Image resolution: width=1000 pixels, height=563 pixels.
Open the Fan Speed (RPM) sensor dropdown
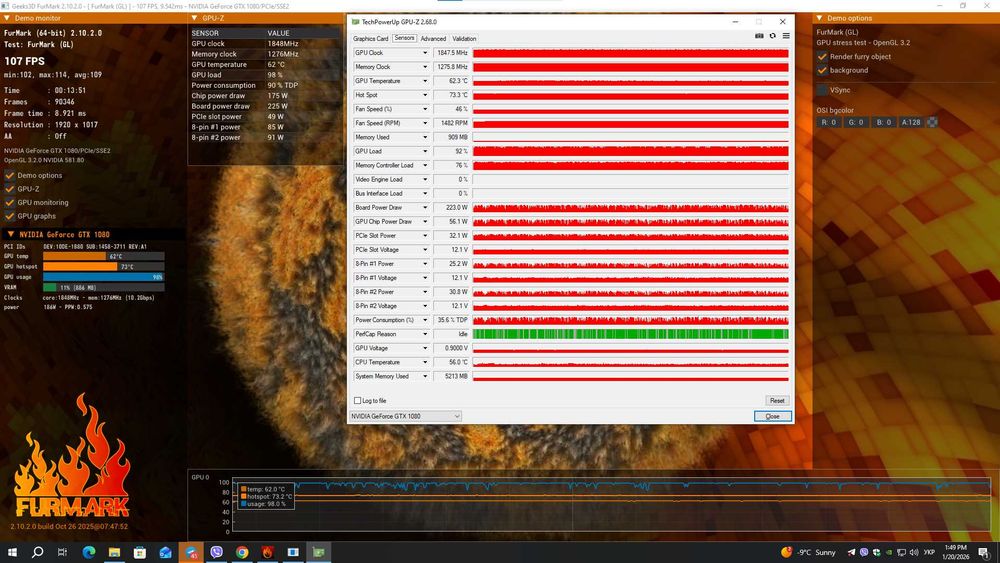pyautogui.click(x=425, y=123)
